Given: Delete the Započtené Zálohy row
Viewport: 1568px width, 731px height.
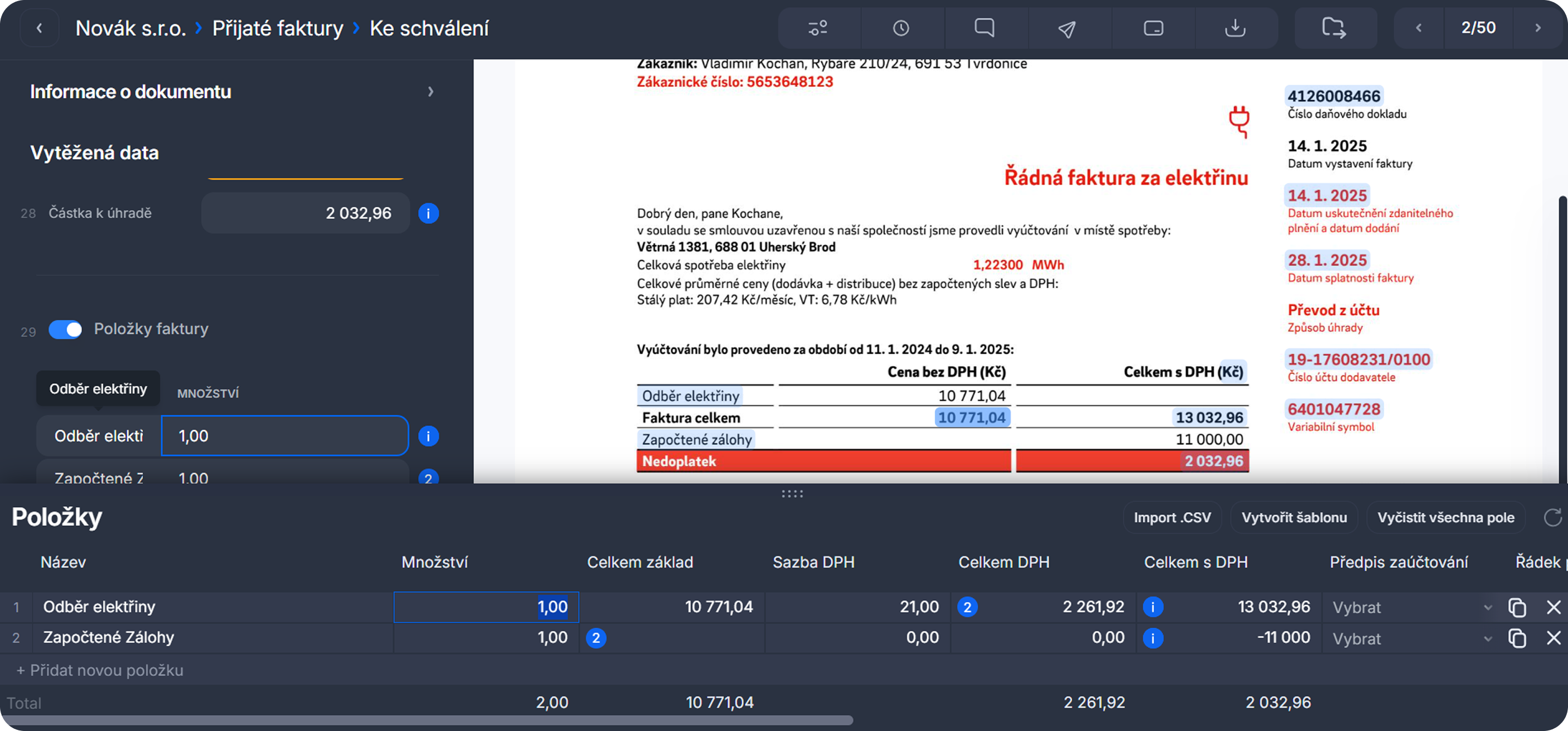Looking at the screenshot, I should (x=1553, y=638).
